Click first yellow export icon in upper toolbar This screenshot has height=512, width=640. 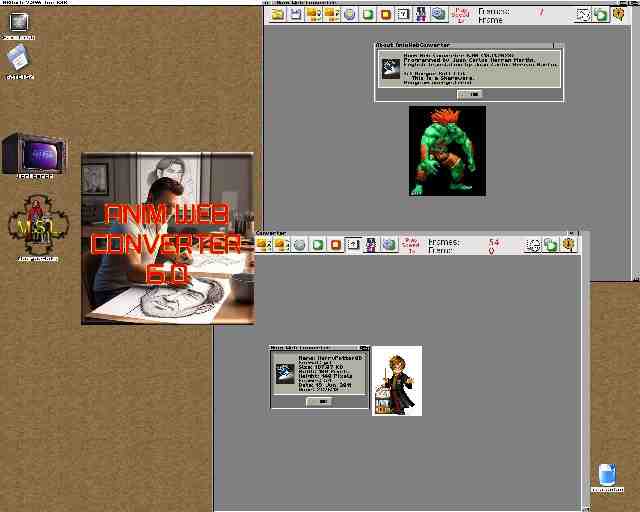pyautogui.click(x=314, y=14)
